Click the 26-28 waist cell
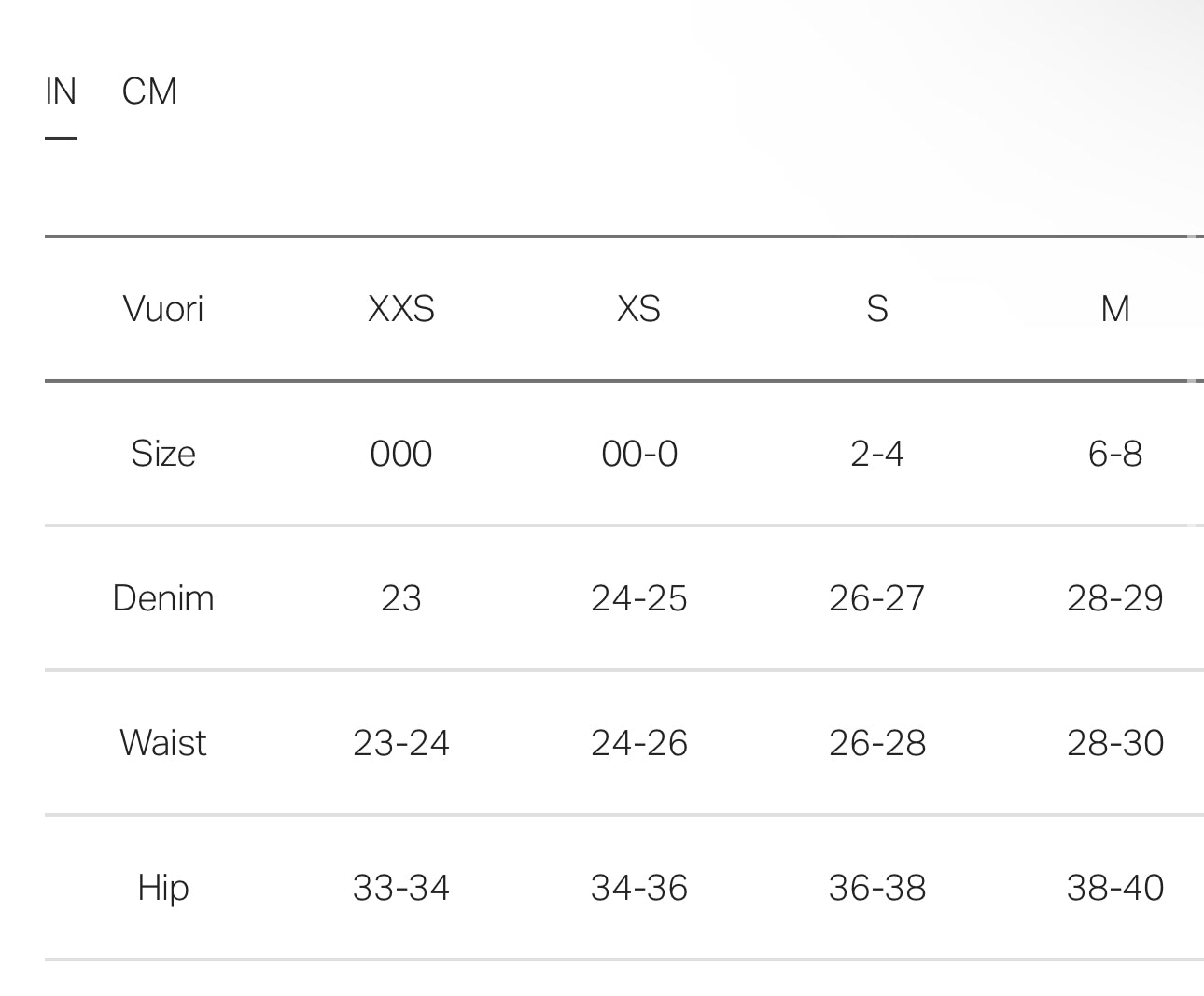 (877, 743)
